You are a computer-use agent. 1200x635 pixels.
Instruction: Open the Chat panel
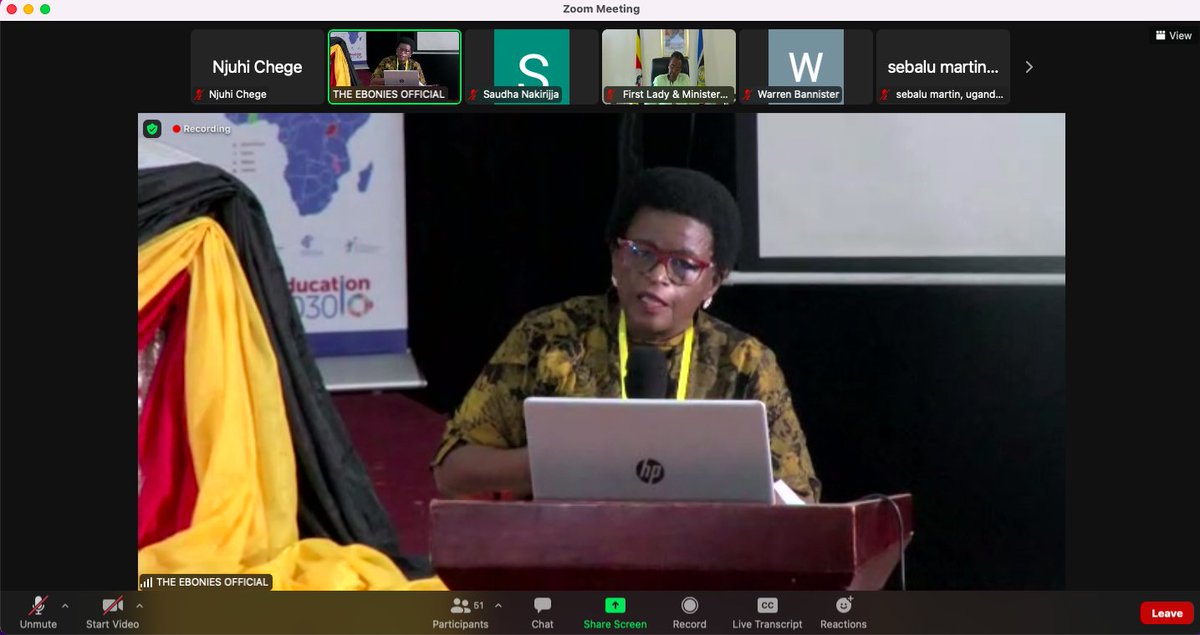542,611
